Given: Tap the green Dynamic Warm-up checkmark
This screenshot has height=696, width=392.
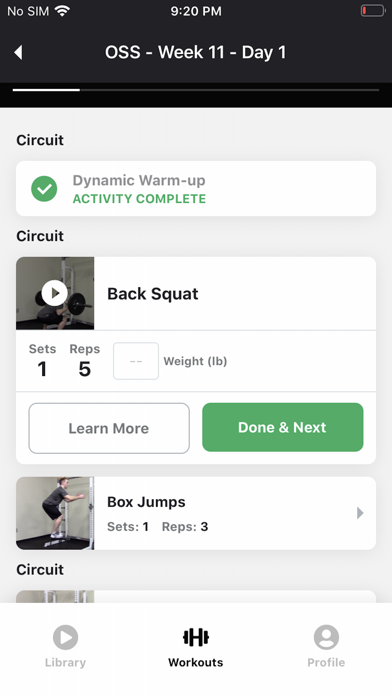Looking at the screenshot, I should click(x=44, y=189).
